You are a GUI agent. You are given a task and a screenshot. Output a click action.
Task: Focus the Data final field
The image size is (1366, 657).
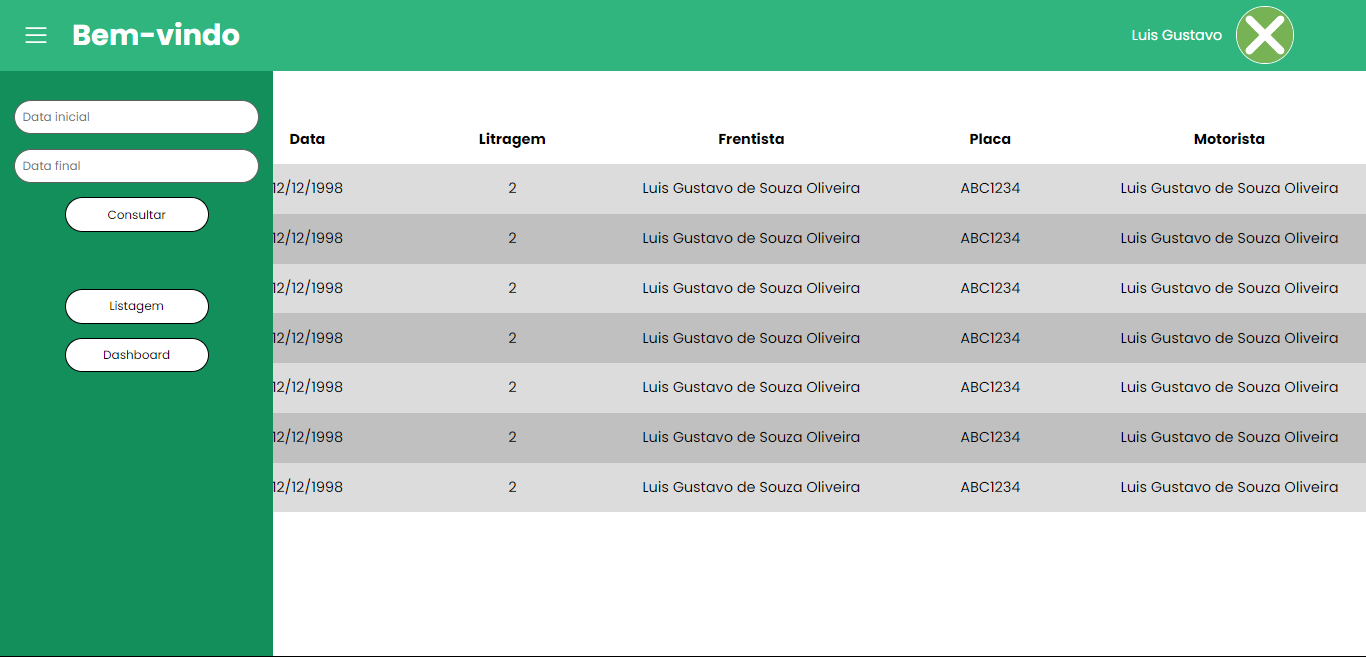point(136,166)
